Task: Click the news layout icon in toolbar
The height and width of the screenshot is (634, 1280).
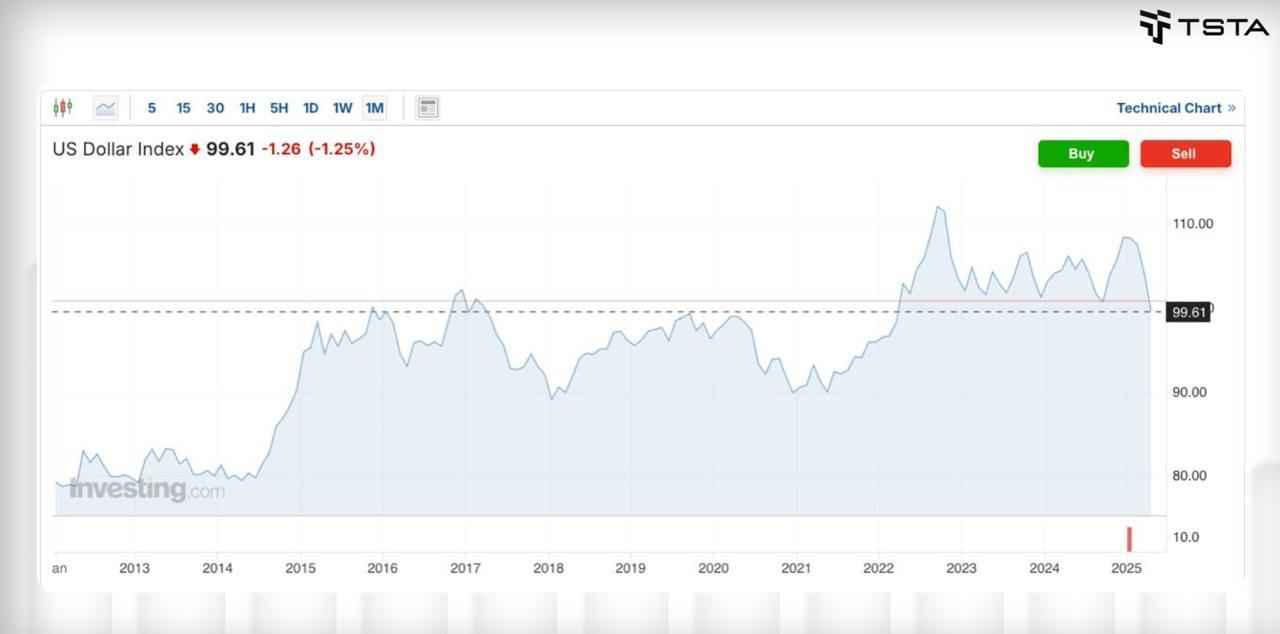Action: (428, 108)
